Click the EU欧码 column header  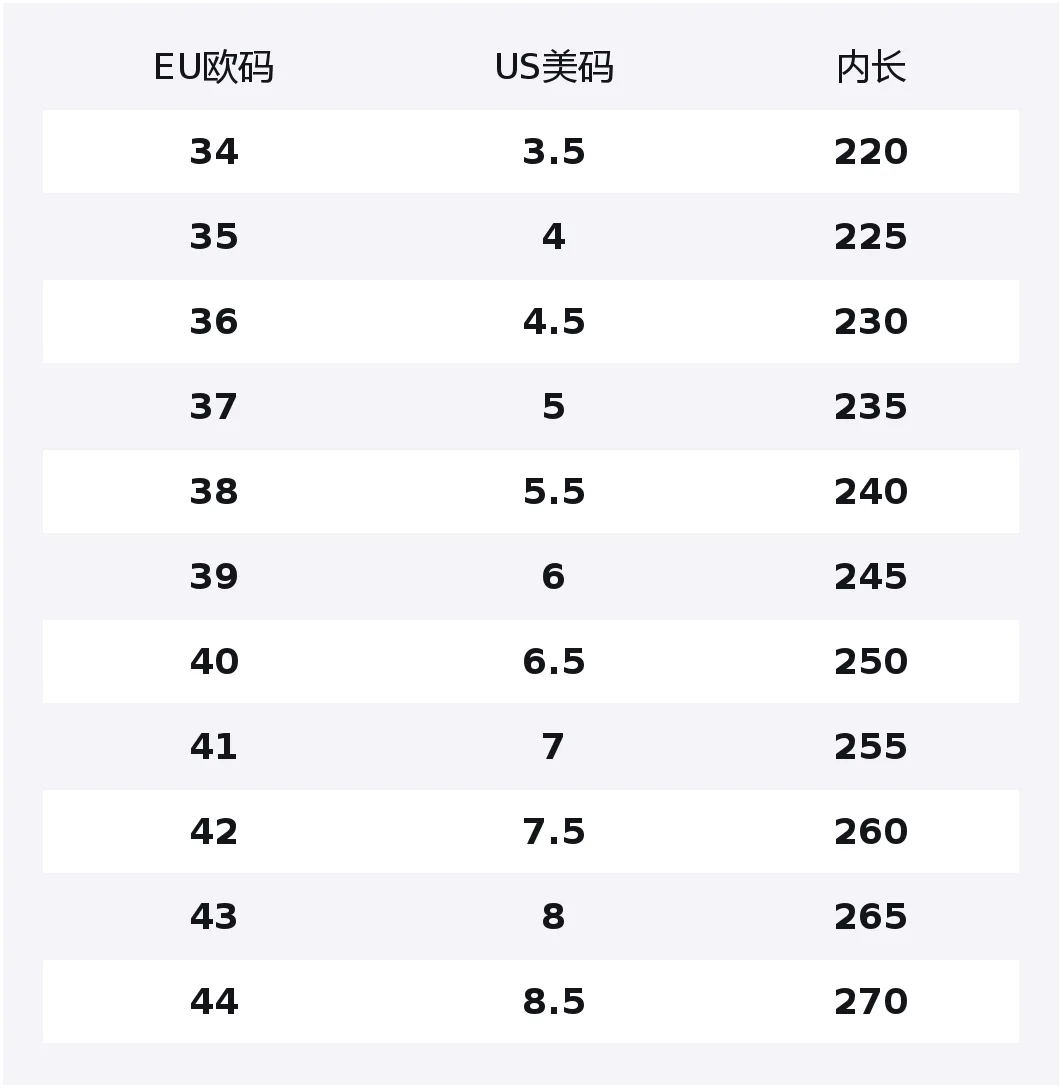click(214, 67)
